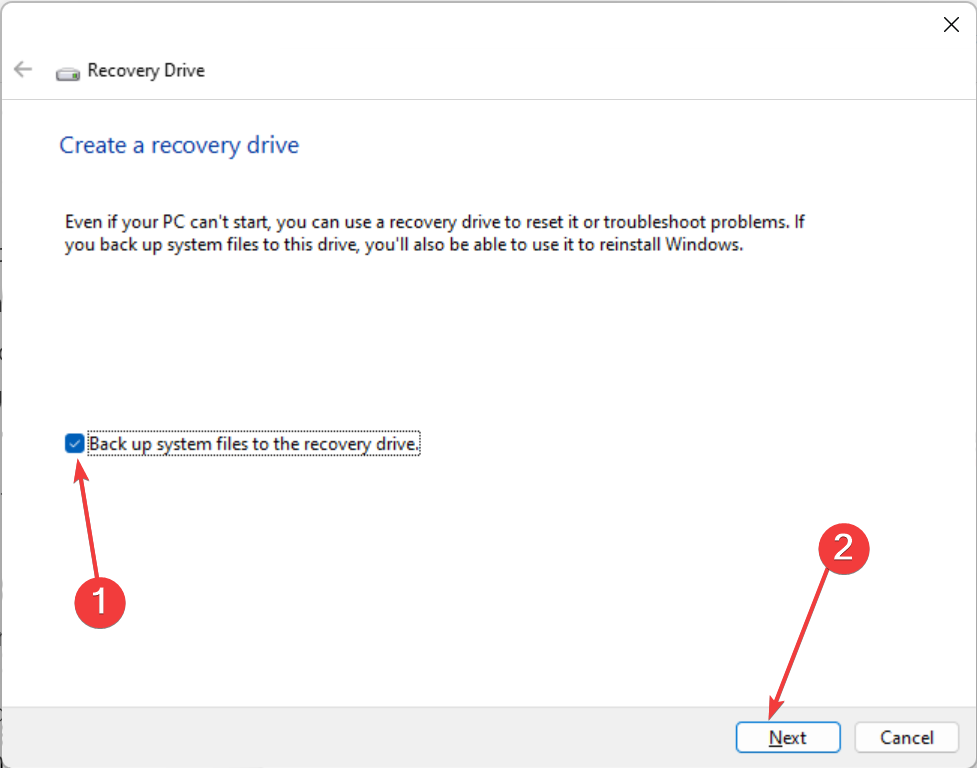Screen dimensions: 977x768
Task: Click the Next button
Action: [x=788, y=737]
